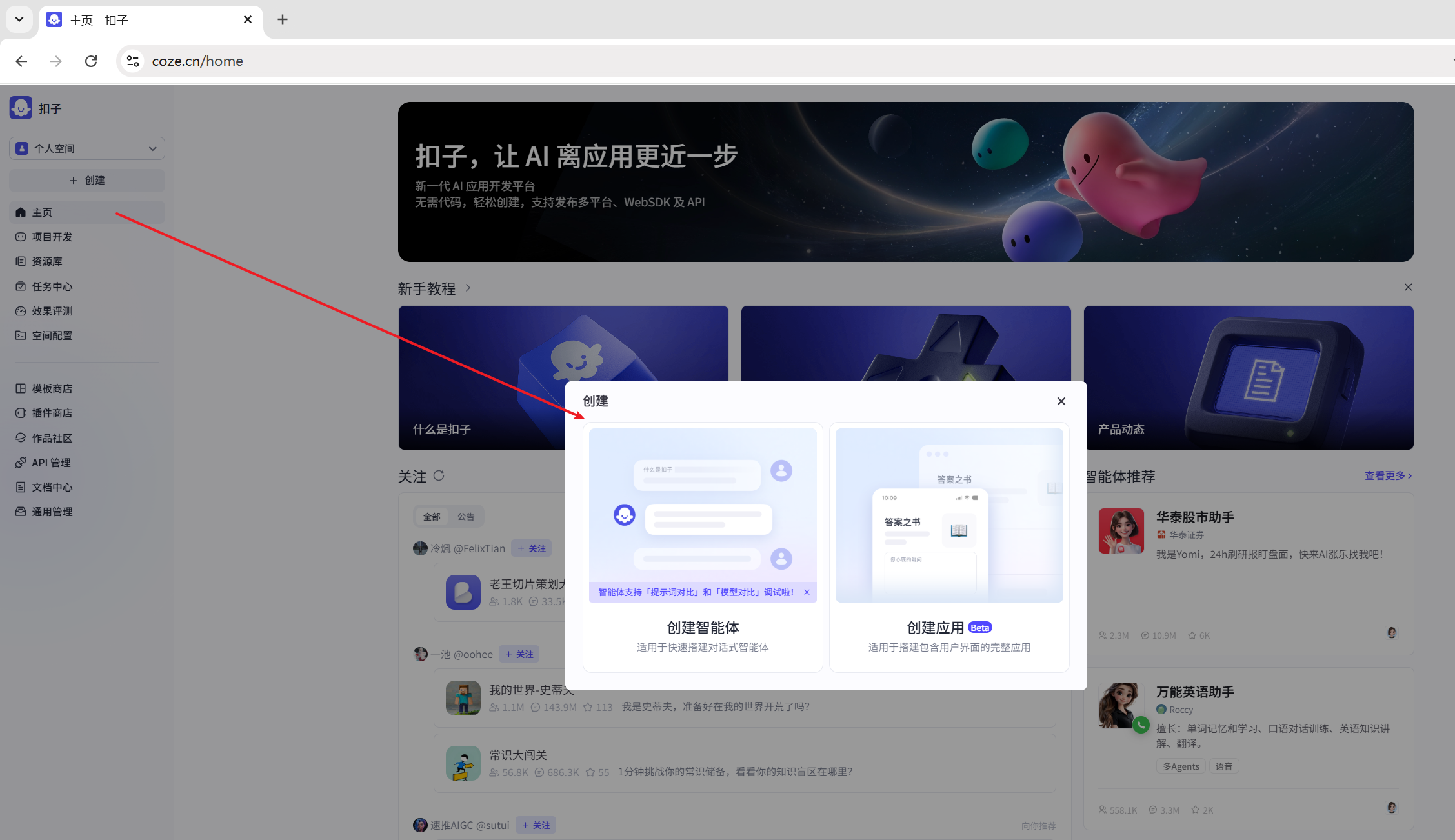Expand the 个人空间 workspace dropdown
Viewport: 1455px width, 840px height.
[x=87, y=148]
